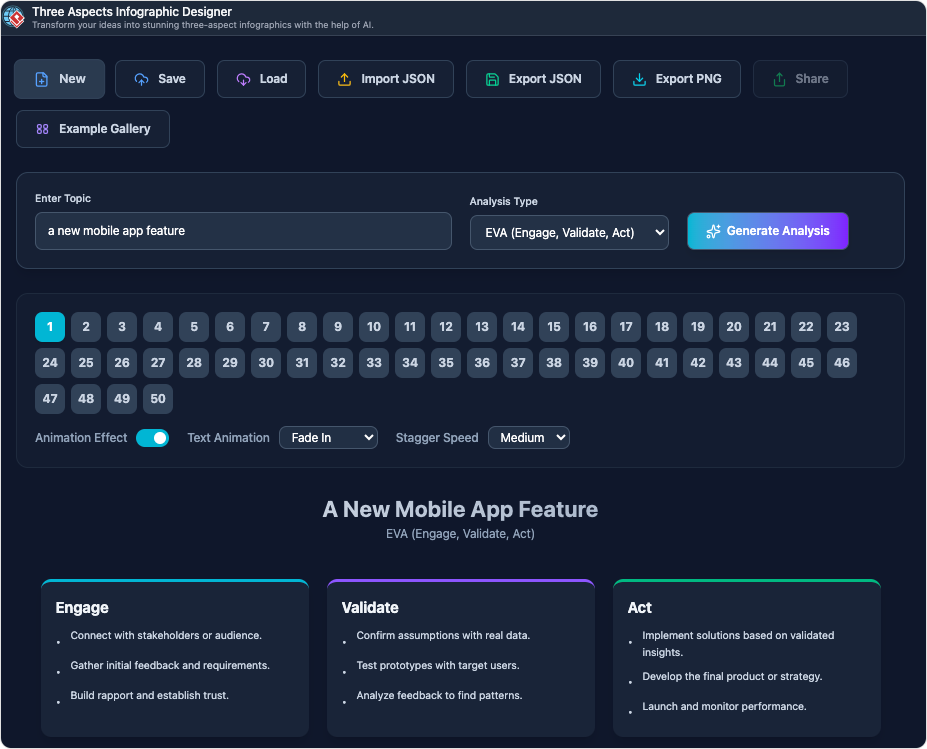Click the Import JSON upload icon
The height and width of the screenshot is (749, 927).
(x=345, y=79)
